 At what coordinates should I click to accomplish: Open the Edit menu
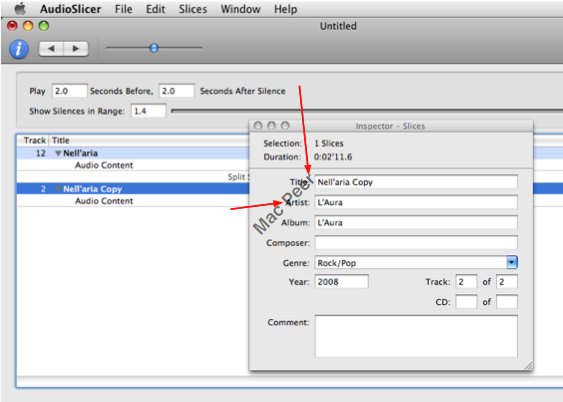coord(155,9)
